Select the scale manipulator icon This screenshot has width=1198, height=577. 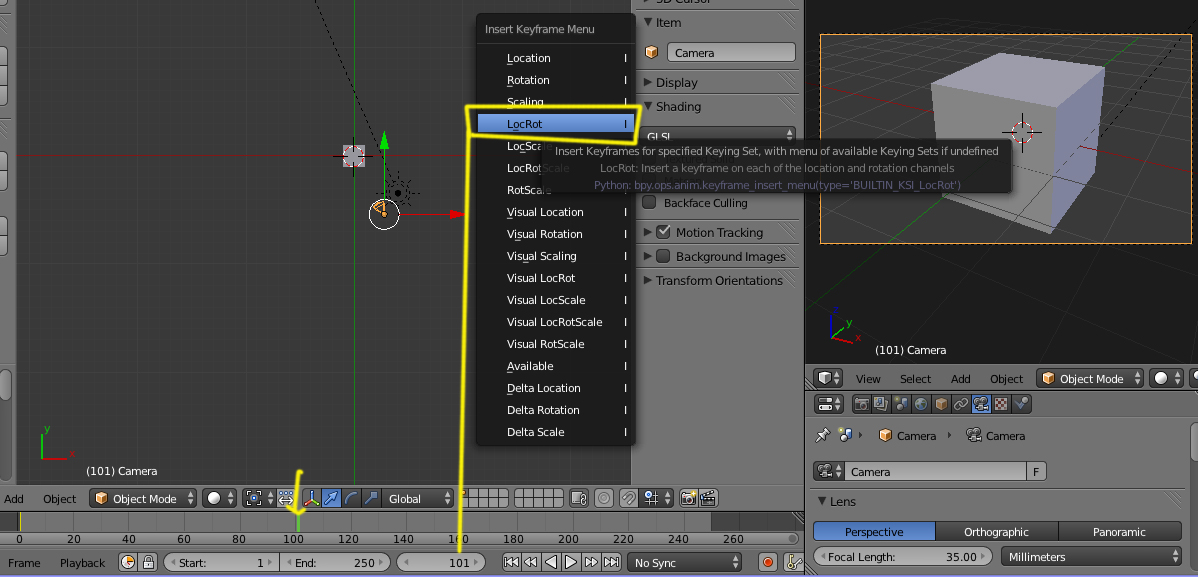click(371, 499)
